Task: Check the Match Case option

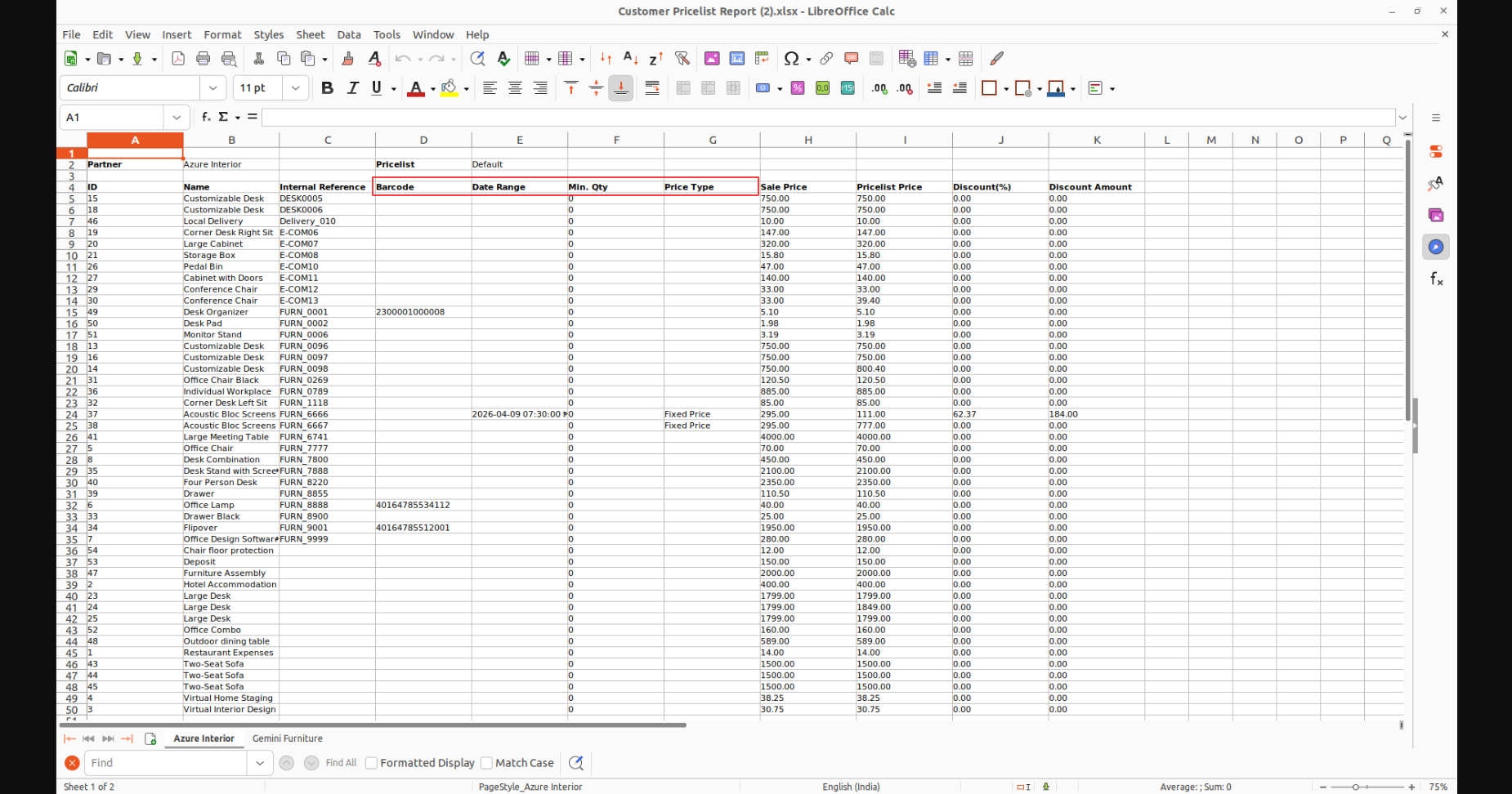Action: [487, 763]
